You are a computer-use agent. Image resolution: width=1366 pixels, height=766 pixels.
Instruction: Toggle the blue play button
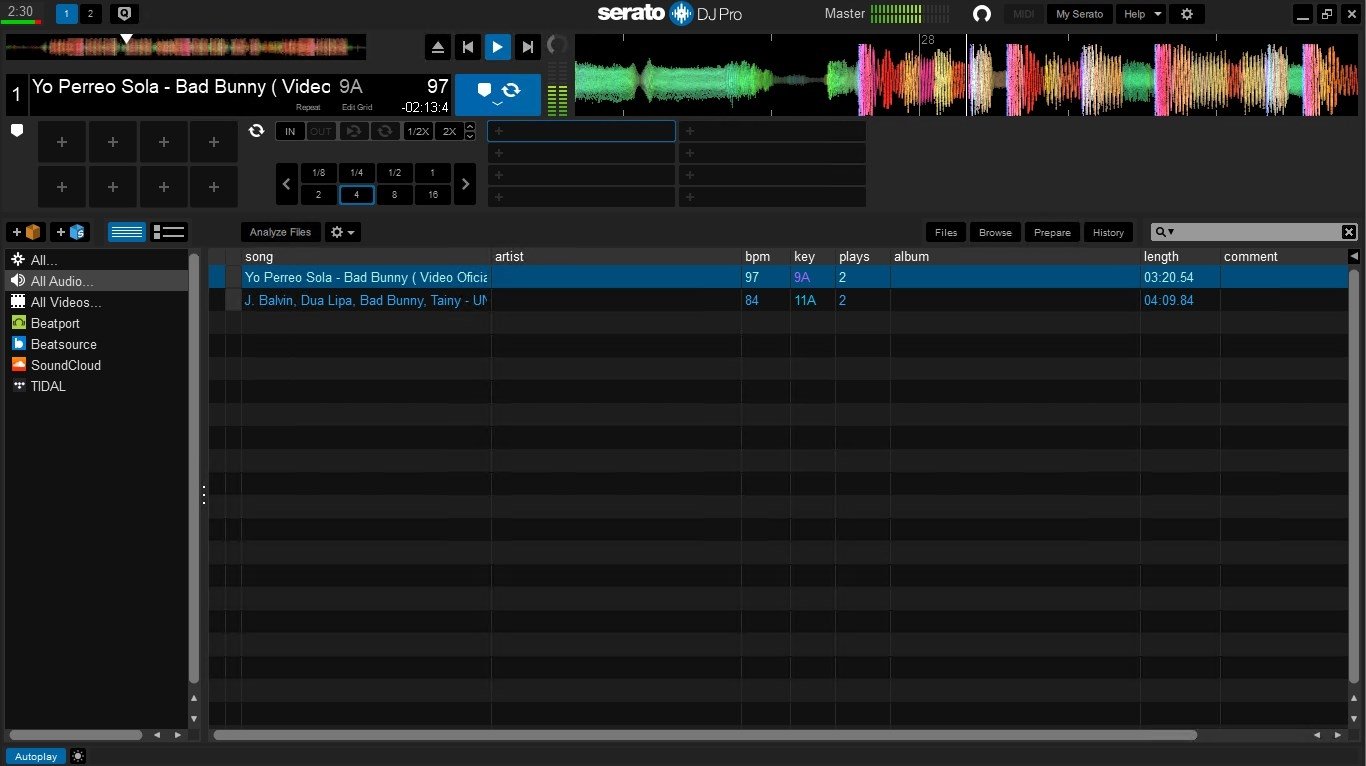[x=497, y=46]
